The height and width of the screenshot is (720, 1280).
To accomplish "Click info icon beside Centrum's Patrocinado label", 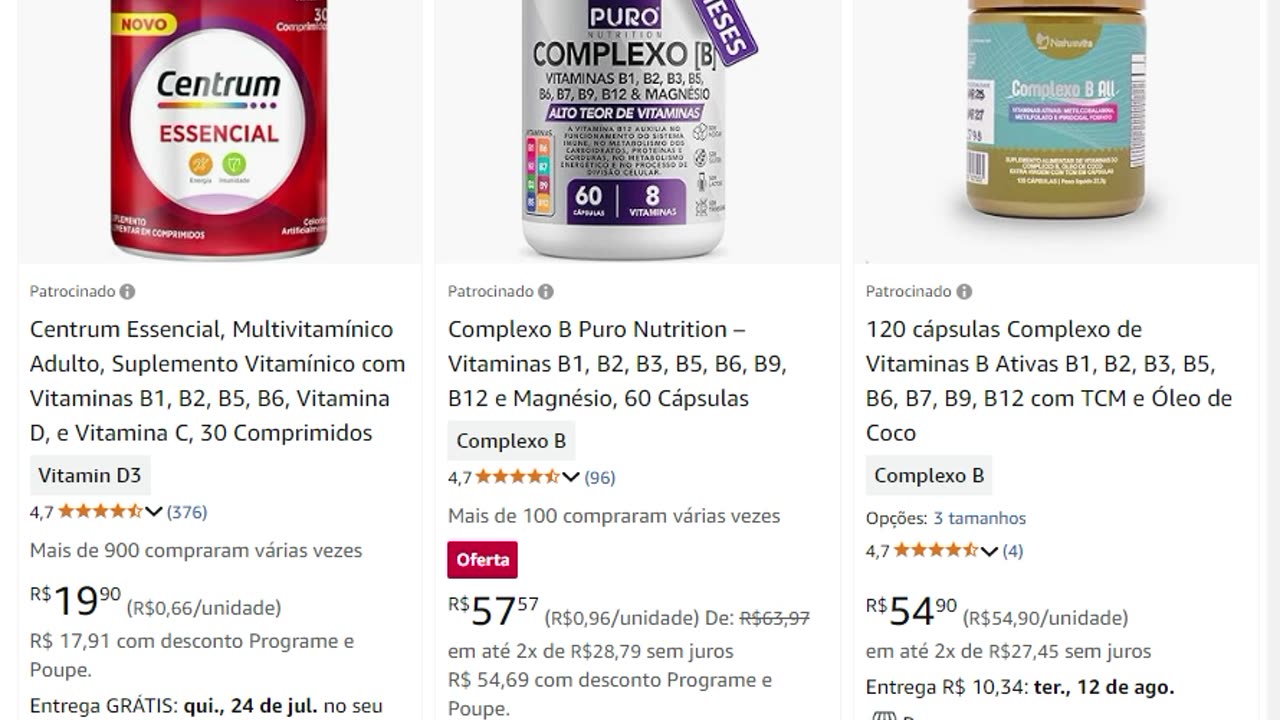I will (x=127, y=292).
